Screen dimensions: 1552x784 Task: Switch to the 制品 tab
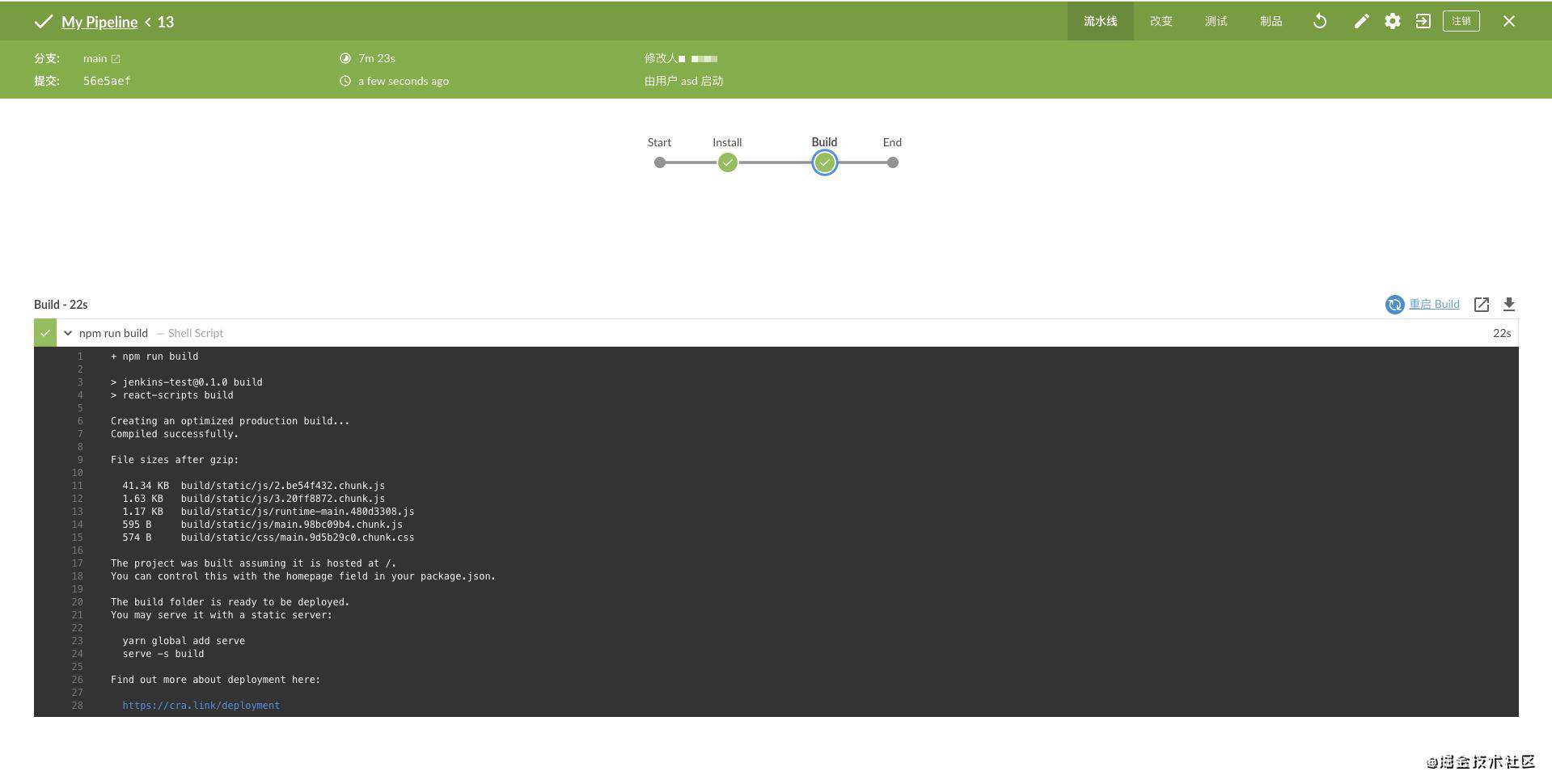tap(1271, 21)
